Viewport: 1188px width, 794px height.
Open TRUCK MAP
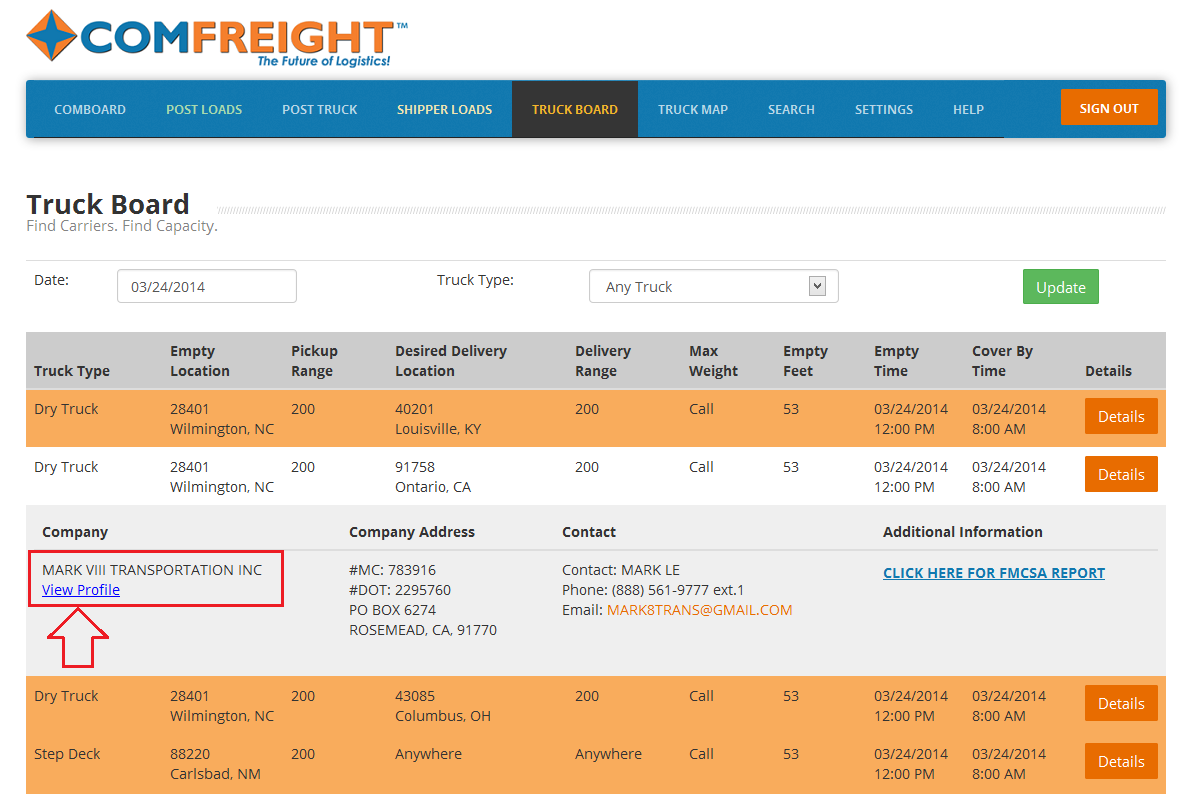pyautogui.click(x=692, y=109)
